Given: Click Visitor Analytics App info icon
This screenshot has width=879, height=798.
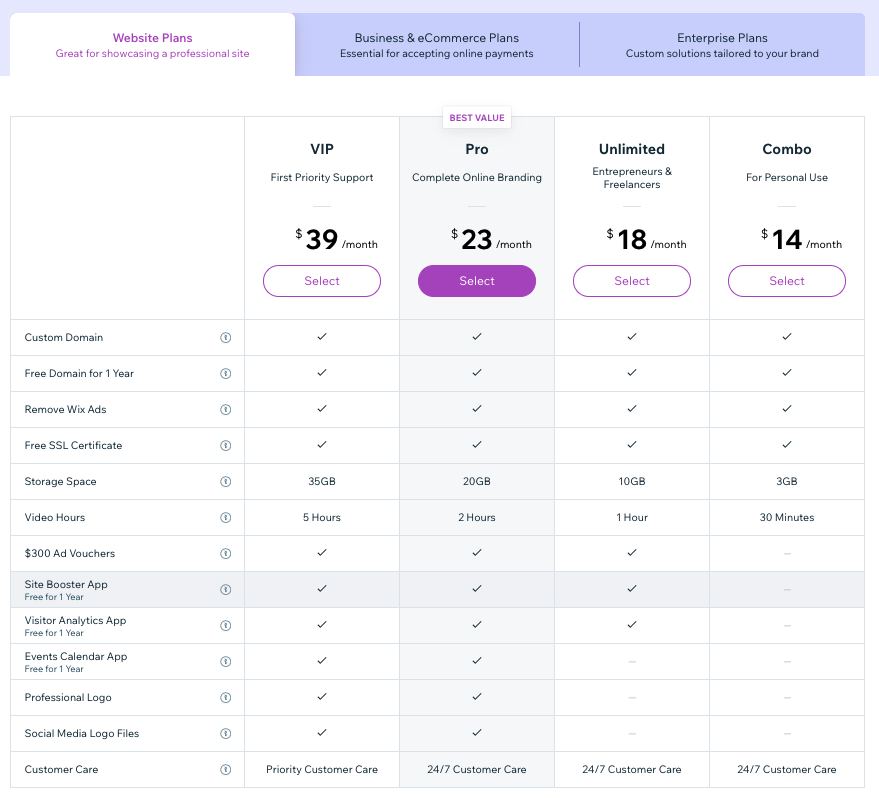Looking at the screenshot, I should click(x=225, y=626).
